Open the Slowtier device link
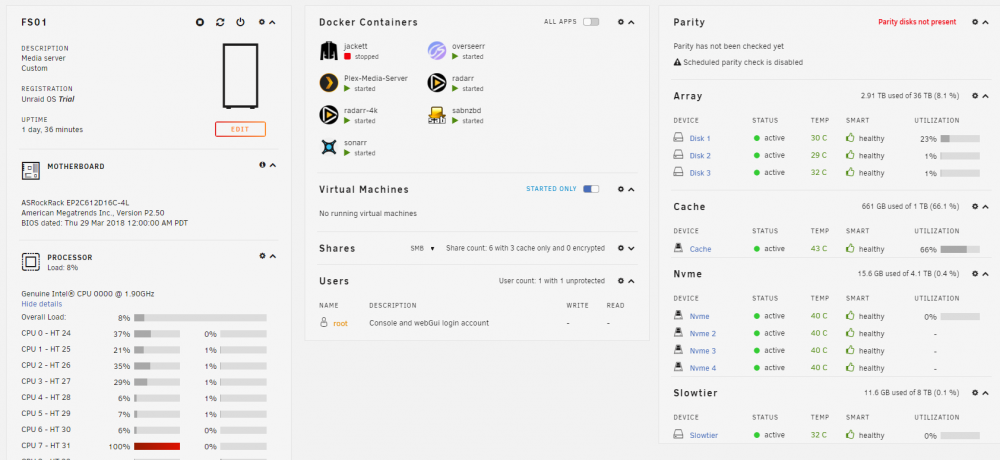This screenshot has width=1000, height=460. pos(704,435)
